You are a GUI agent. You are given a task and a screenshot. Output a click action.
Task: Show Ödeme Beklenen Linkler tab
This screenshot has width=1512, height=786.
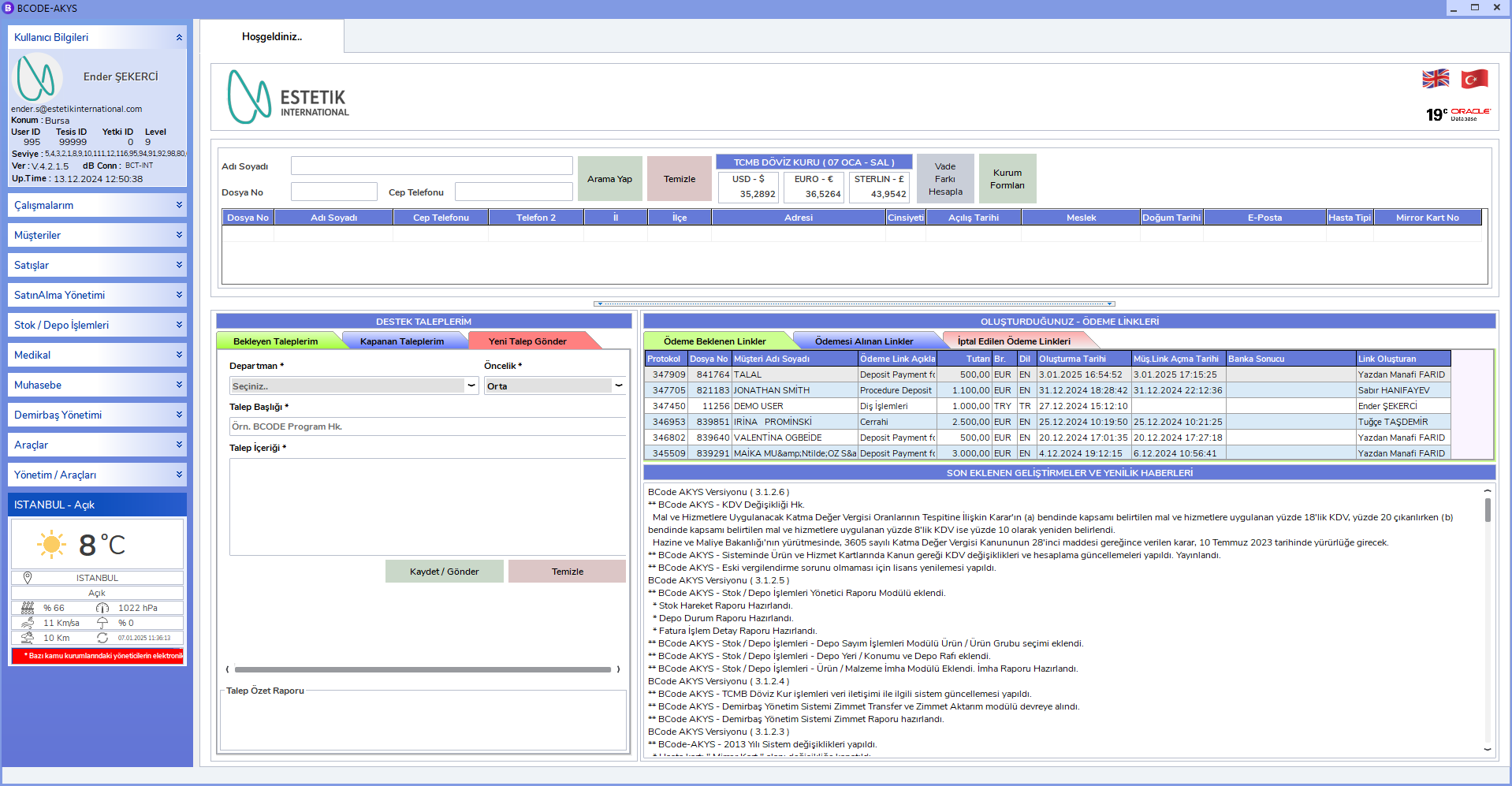click(x=715, y=341)
